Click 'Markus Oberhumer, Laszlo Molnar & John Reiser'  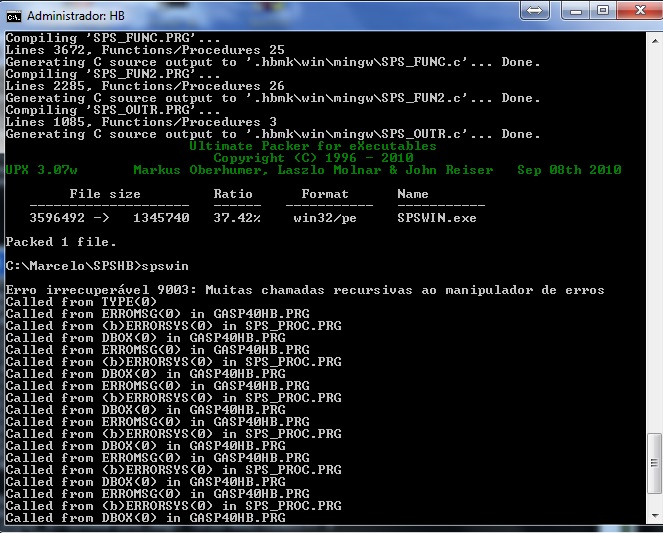313,170
